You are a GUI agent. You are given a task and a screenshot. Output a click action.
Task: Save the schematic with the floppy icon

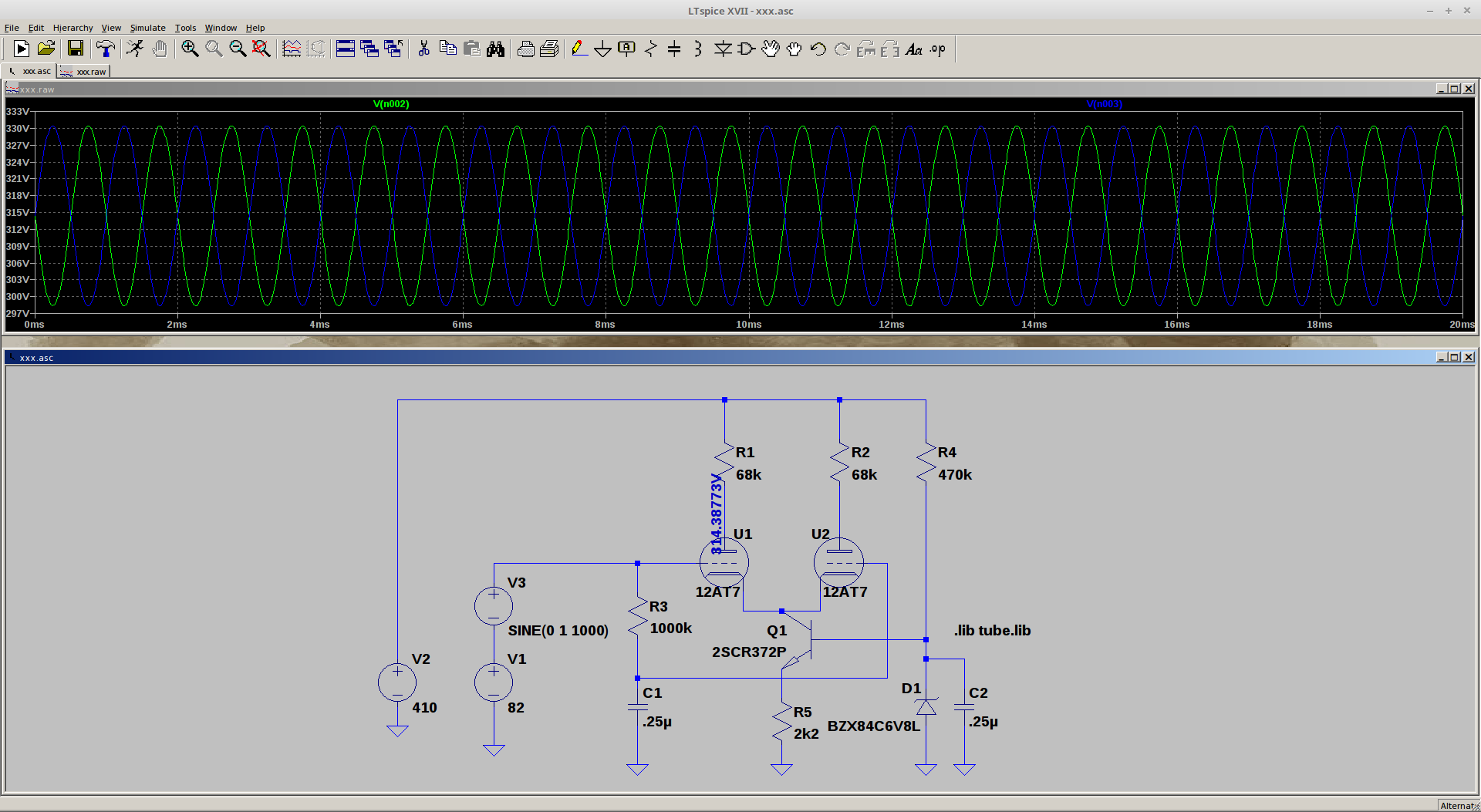(75, 49)
